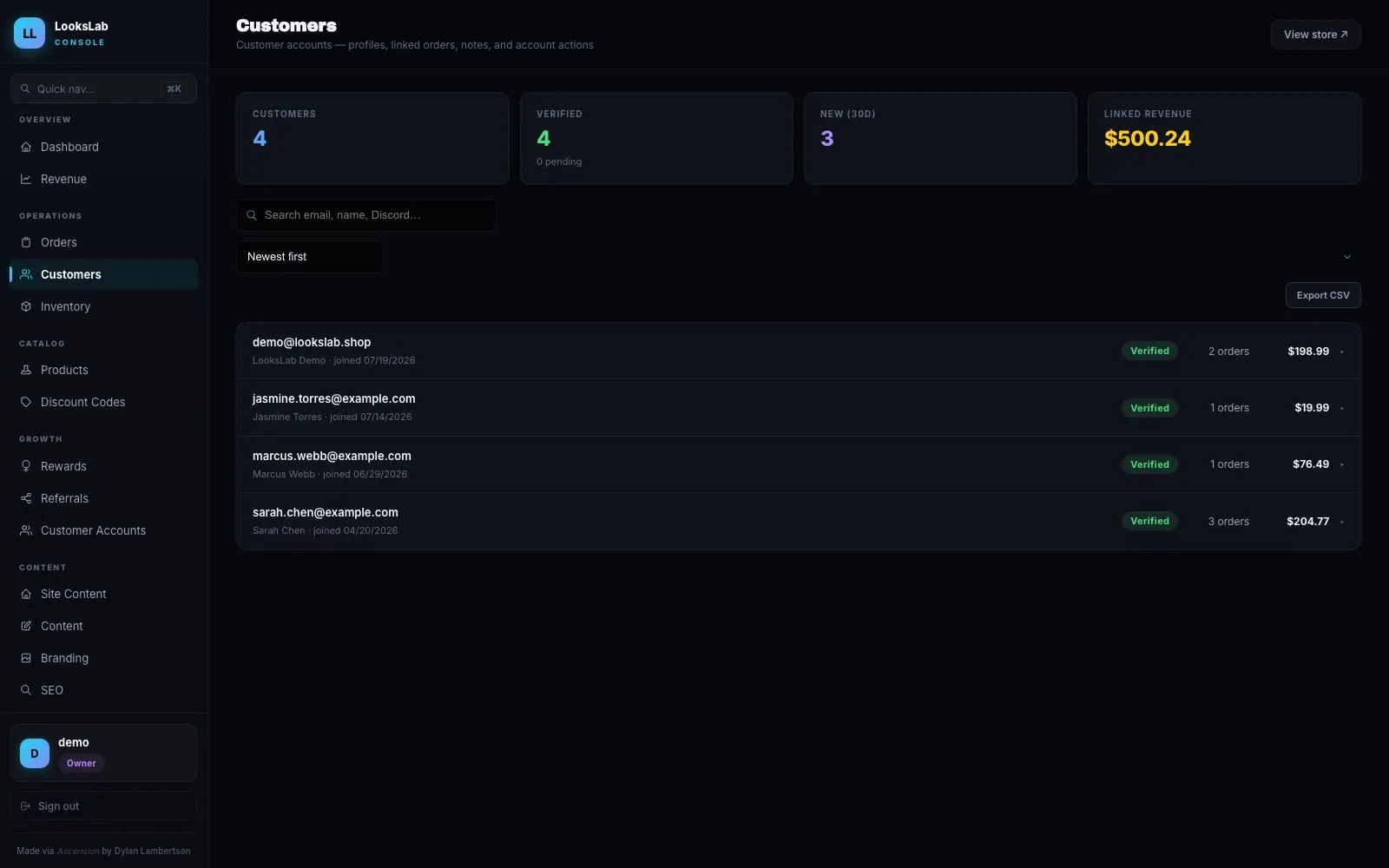The image size is (1389, 868).
Task: Focus the Quick nav input
Action: point(103,89)
